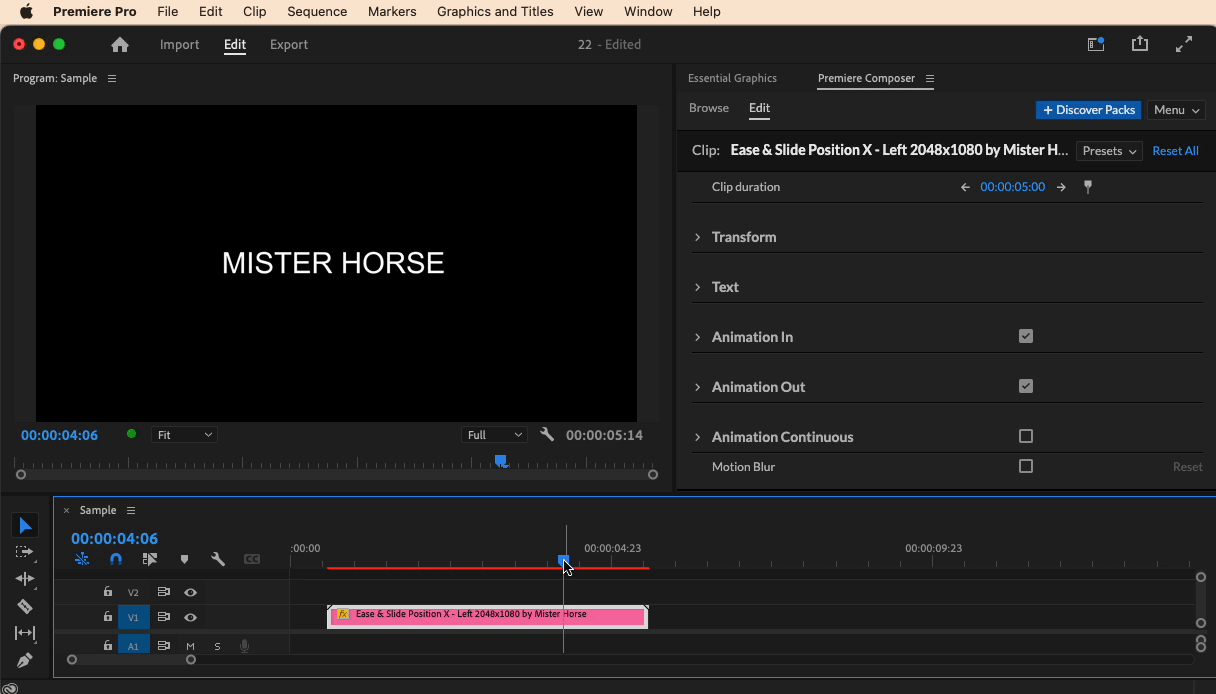Viewport: 1216px width, 694px height.
Task: Expand the Animation Out section
Action: (x=698, y=387)
